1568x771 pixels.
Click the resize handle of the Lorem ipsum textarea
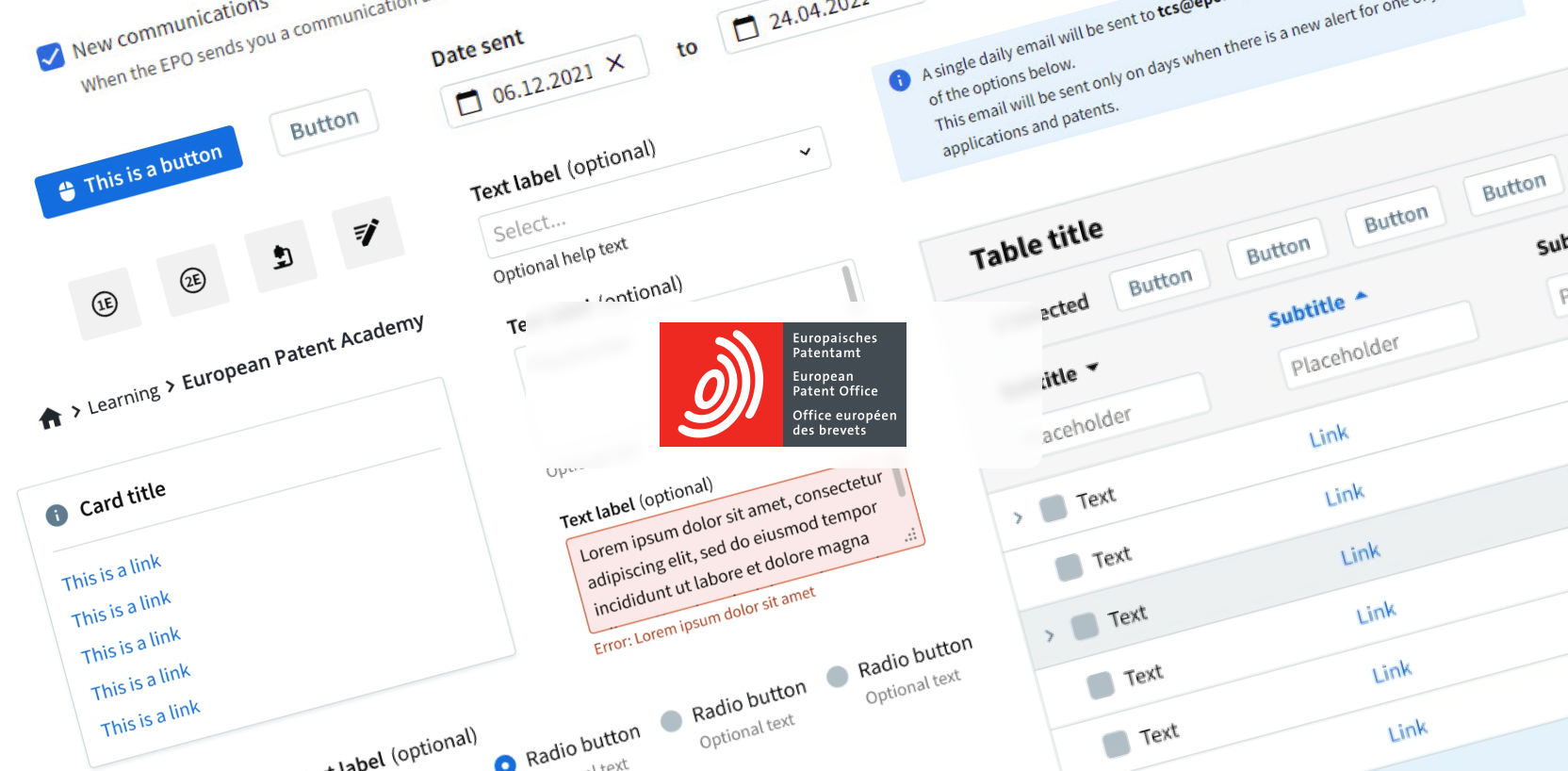(x=911, y=535)
